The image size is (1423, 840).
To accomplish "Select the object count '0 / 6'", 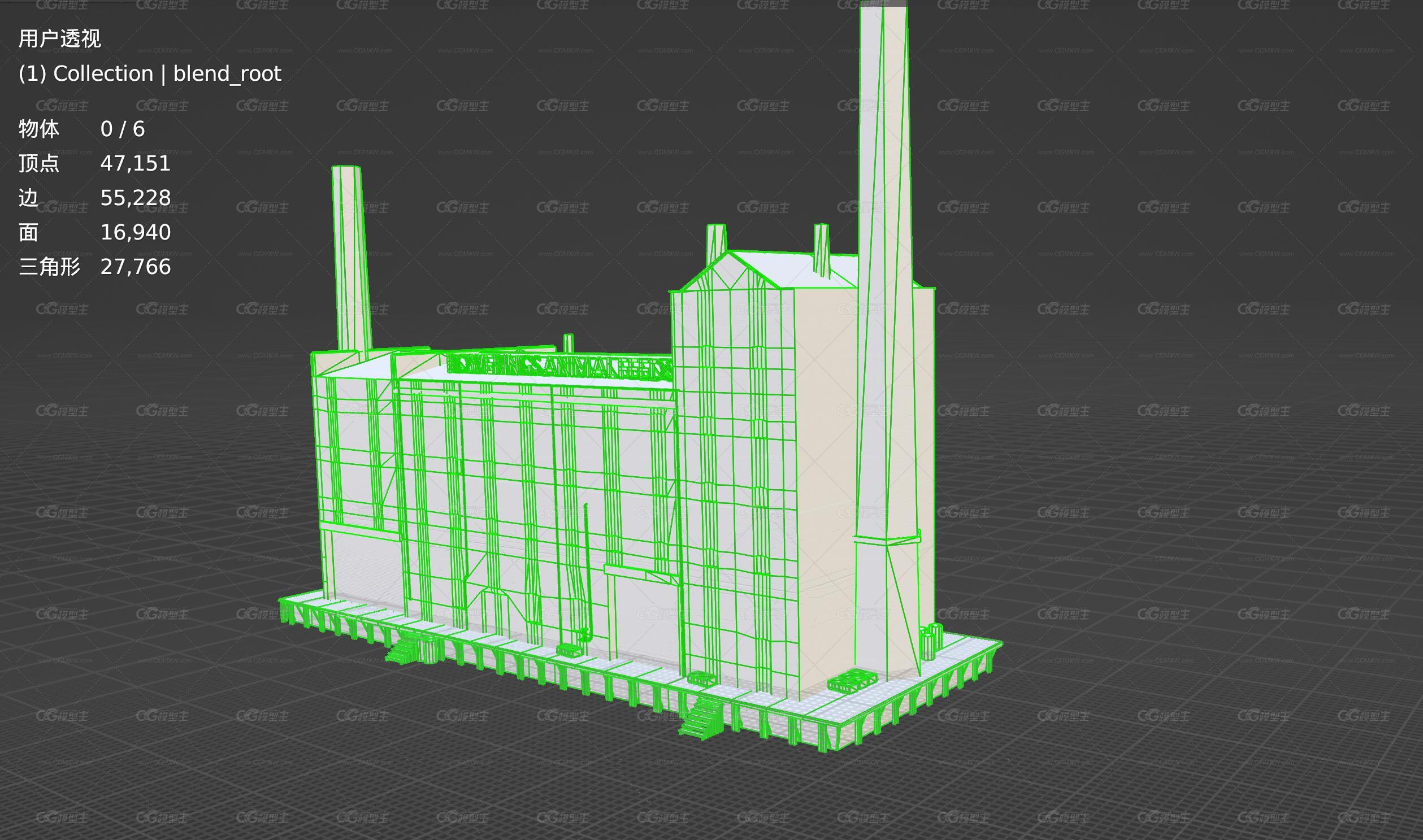I will (x=122, y=129).
